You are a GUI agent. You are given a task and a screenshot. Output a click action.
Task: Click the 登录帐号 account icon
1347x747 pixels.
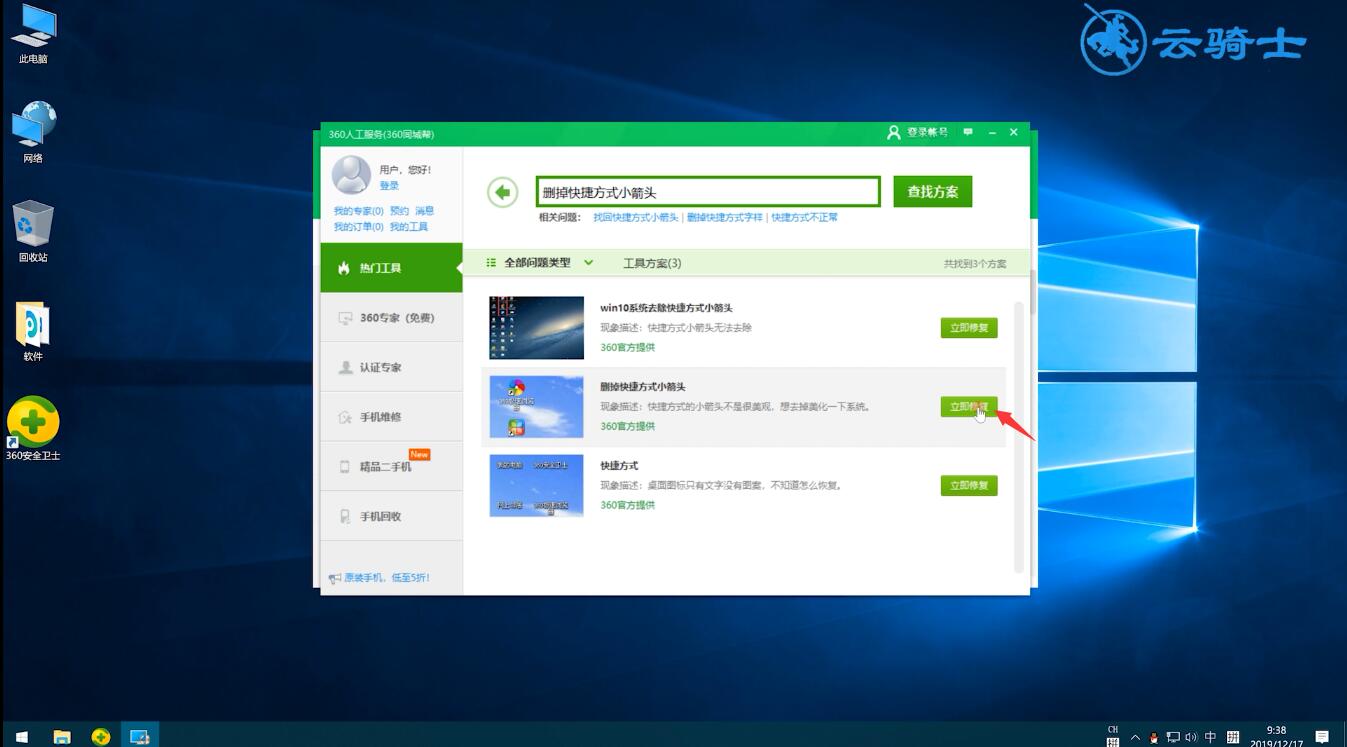(x=894, y=132)
